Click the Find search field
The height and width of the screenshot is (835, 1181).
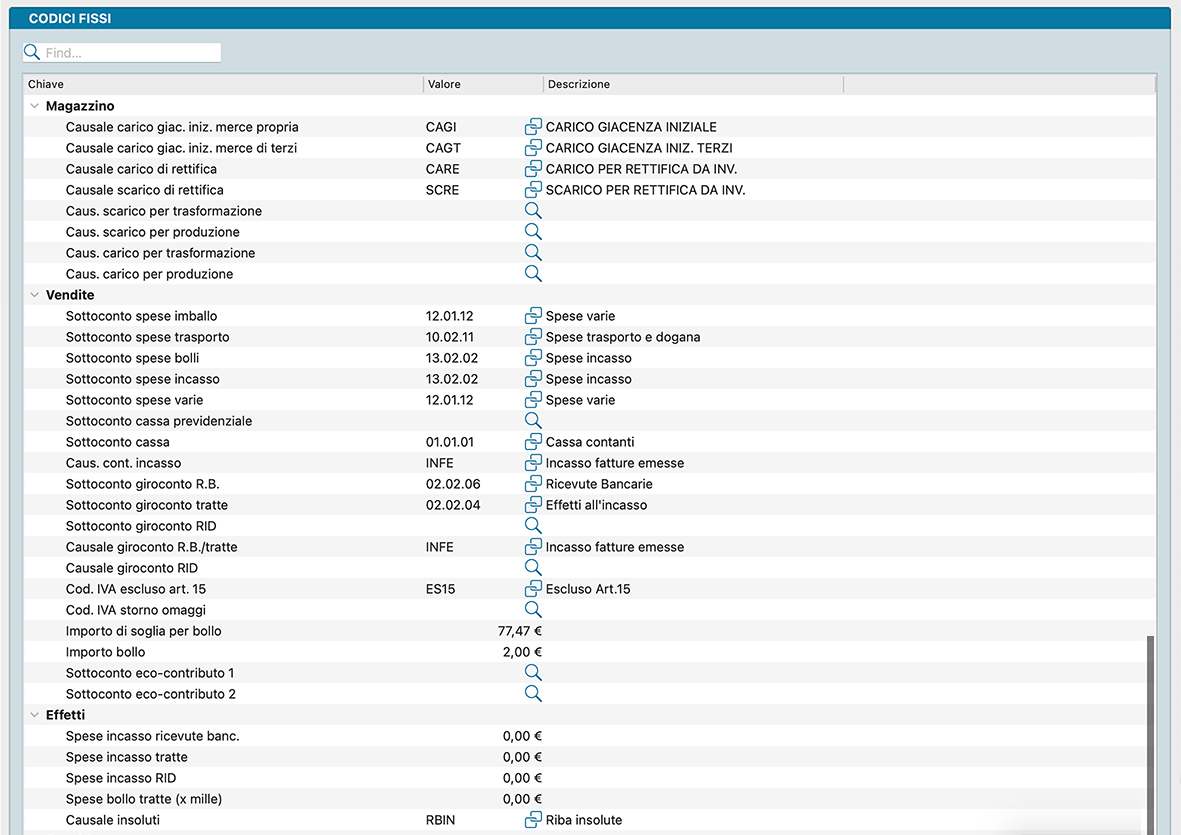(x=130, y=53)
